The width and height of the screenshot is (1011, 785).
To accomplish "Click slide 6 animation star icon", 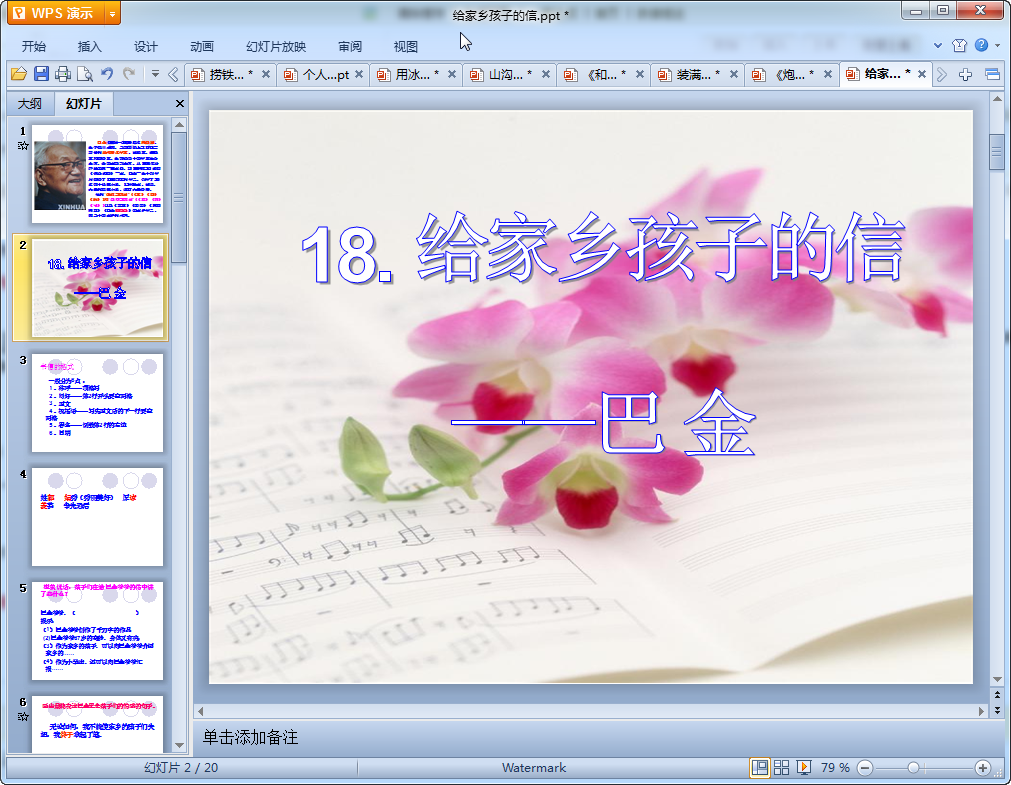I will [23, 716].
